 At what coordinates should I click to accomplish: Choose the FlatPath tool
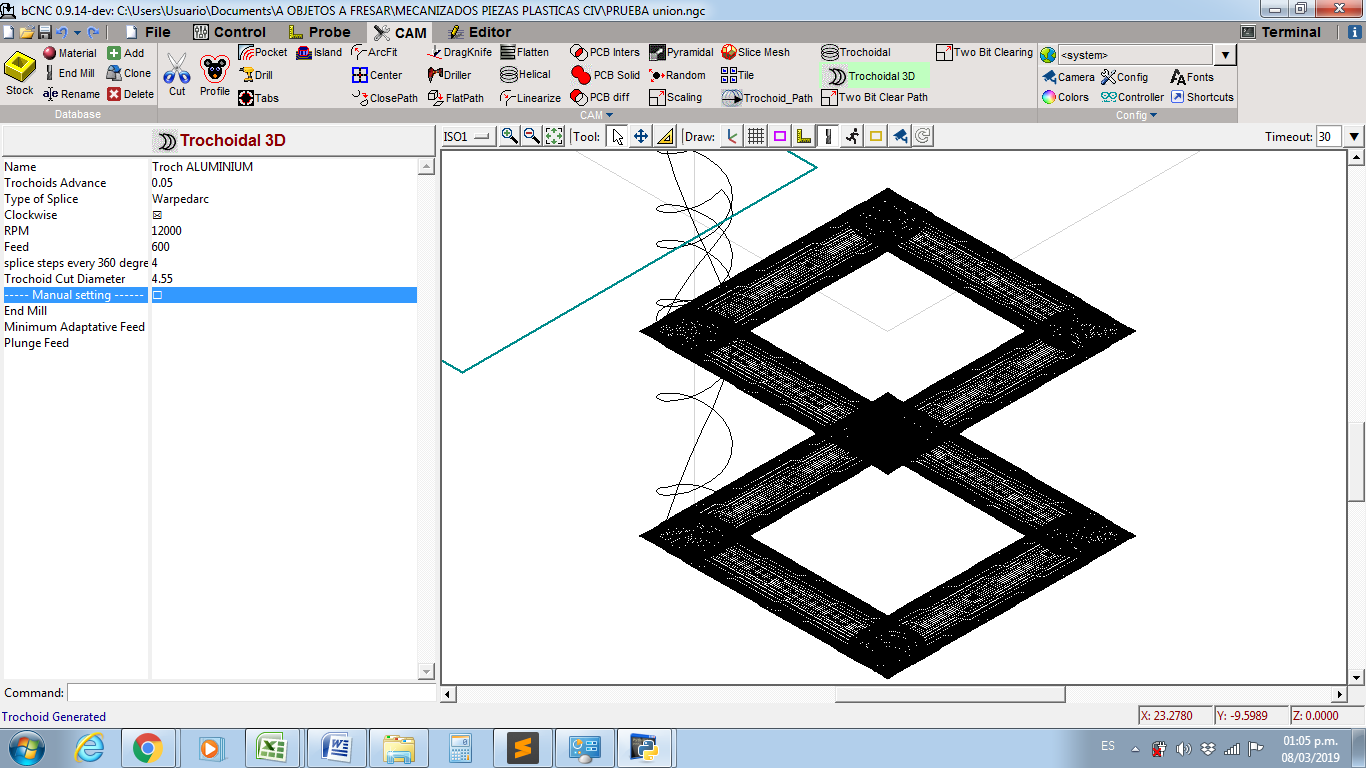coord(456,98)
